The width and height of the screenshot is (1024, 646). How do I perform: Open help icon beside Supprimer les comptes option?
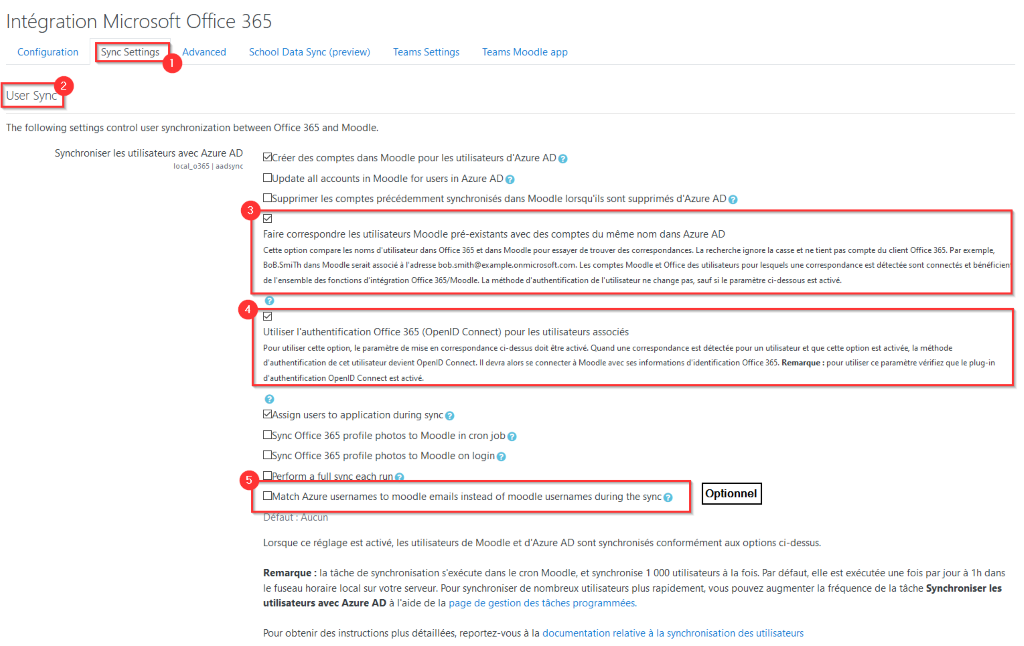point(733,200)
